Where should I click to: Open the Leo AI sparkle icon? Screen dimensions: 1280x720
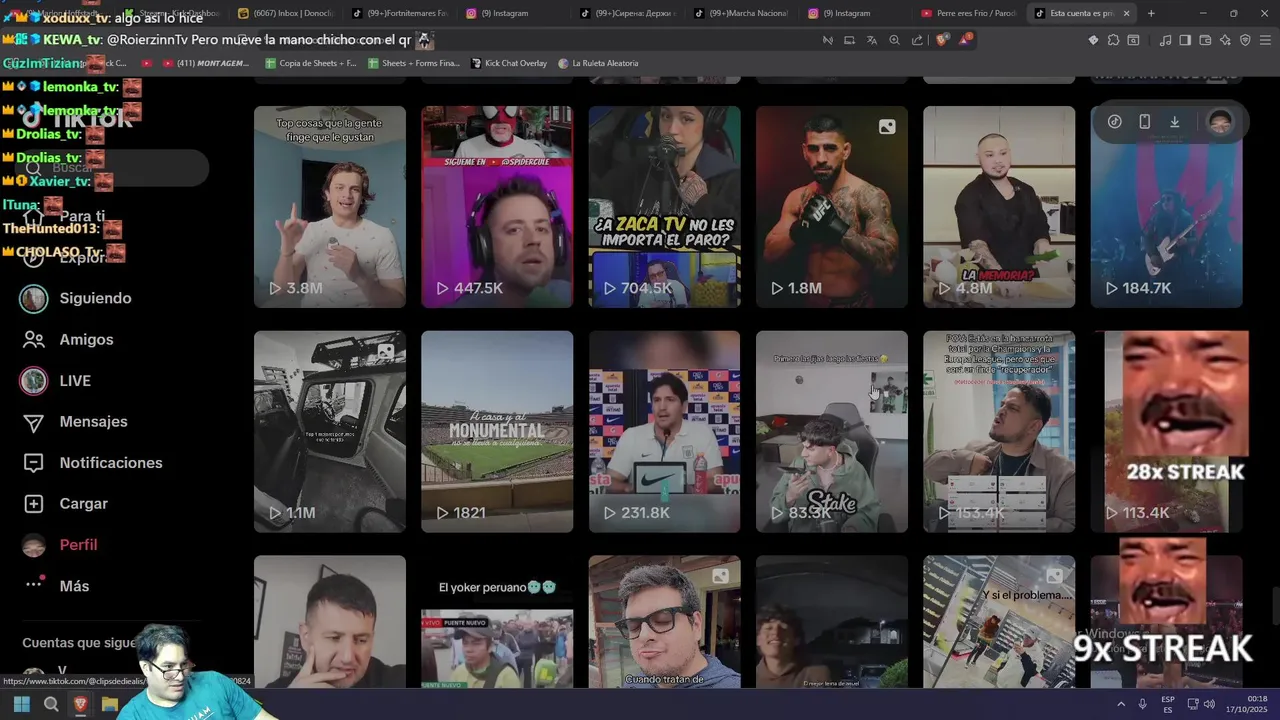click(x=1225, y=40)
